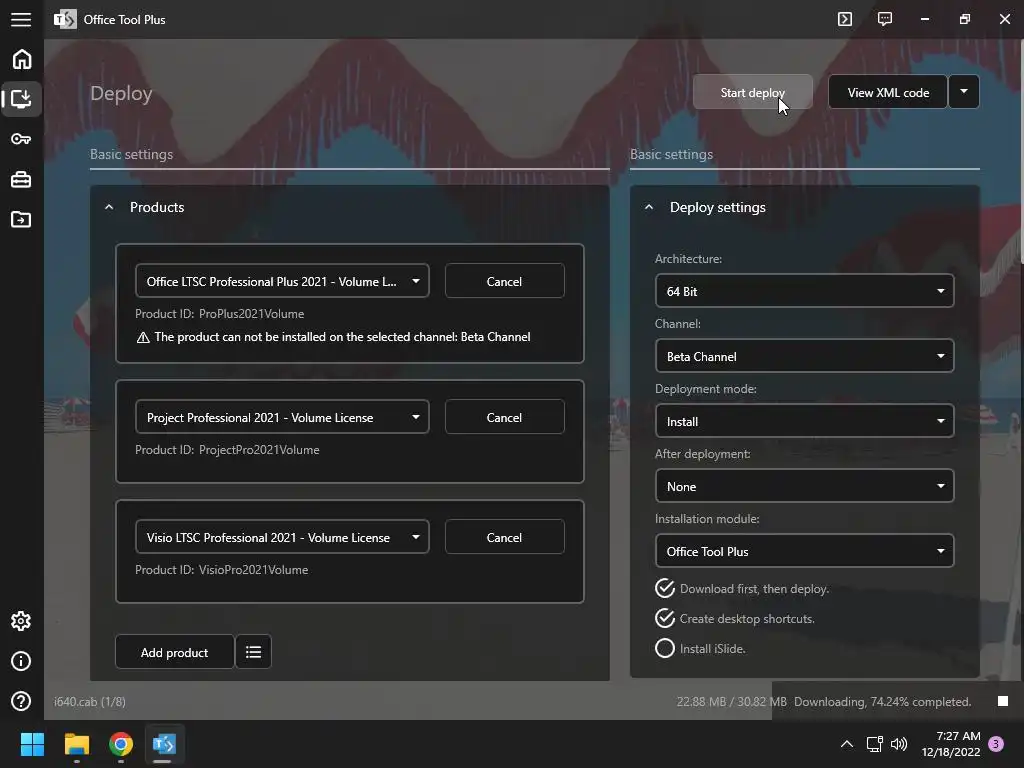Open Project Professional 2021 product dropdown
Viewport: 1024px width, 768px height.
[282, 417]
